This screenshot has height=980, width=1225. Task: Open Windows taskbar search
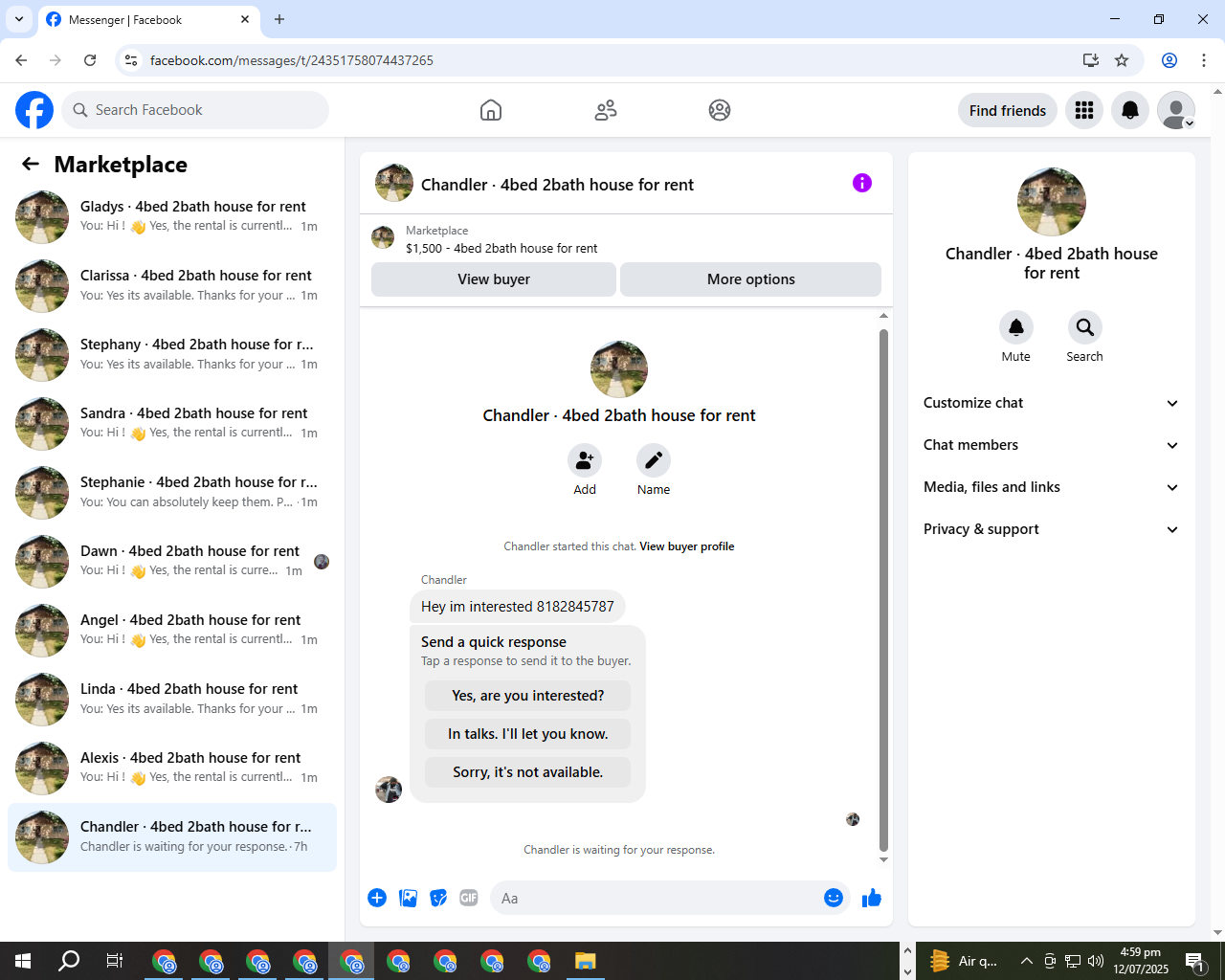[69, 961]
